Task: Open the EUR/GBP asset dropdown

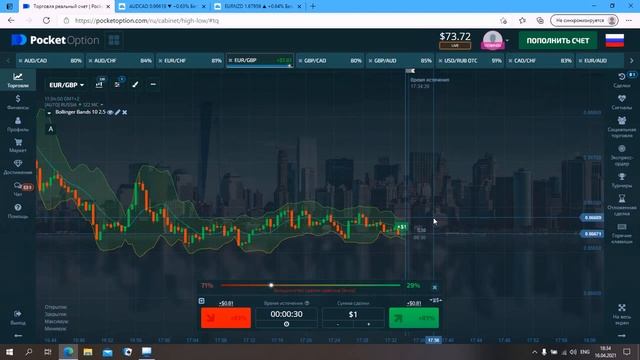Action: pos(66,85)
